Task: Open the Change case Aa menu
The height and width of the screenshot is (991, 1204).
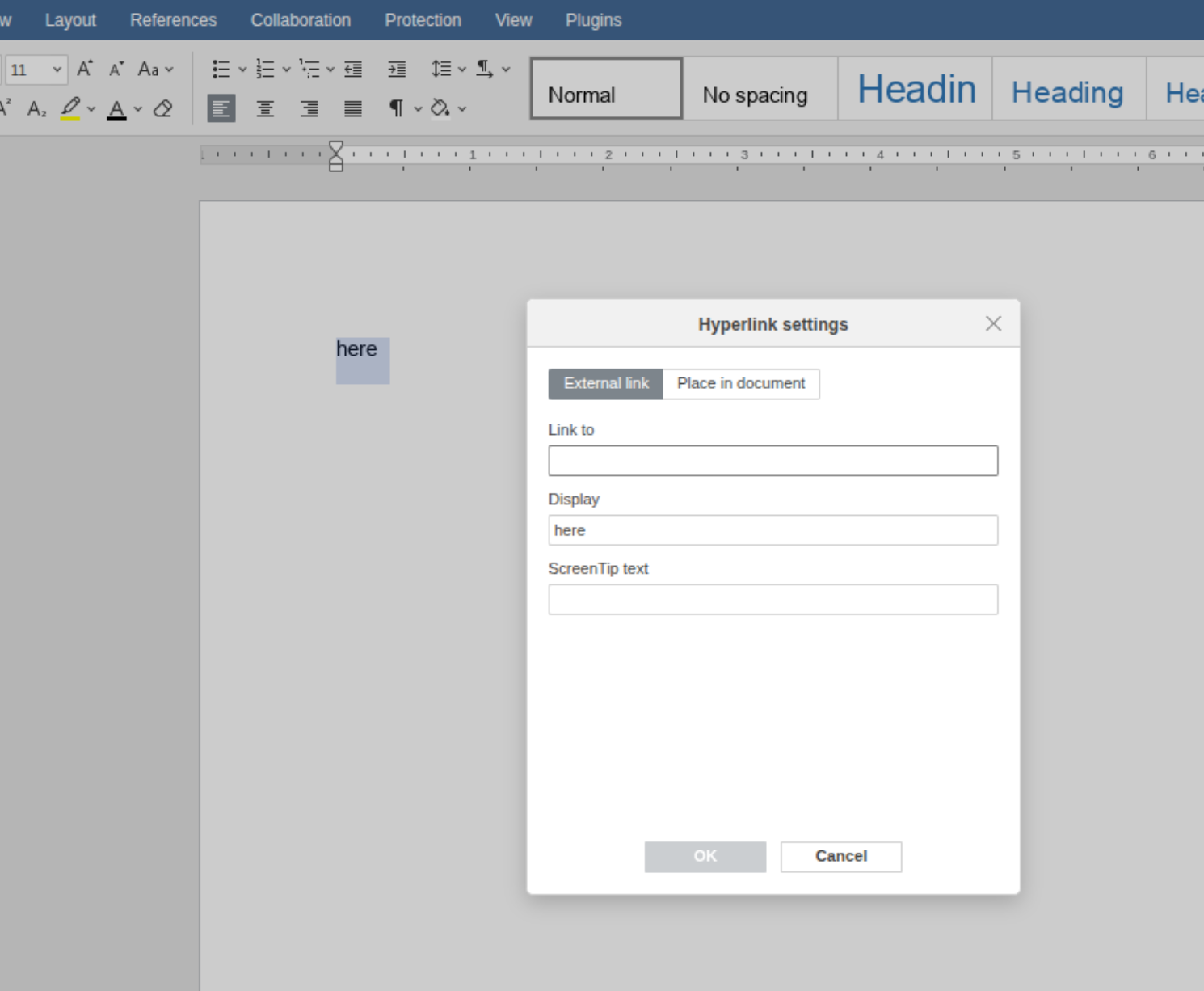Action: pos(155,69)
